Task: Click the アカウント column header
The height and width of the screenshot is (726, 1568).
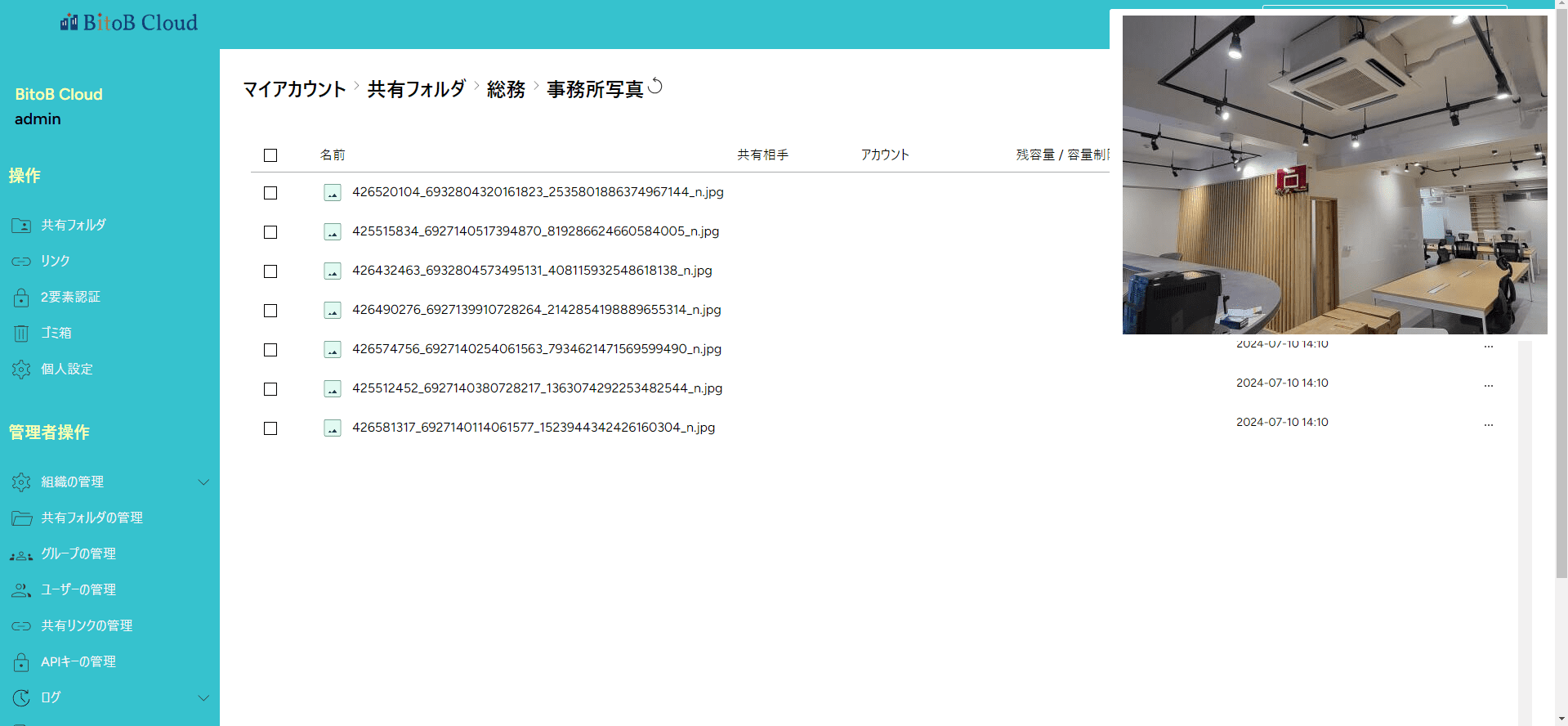Action: coord(885,155)
